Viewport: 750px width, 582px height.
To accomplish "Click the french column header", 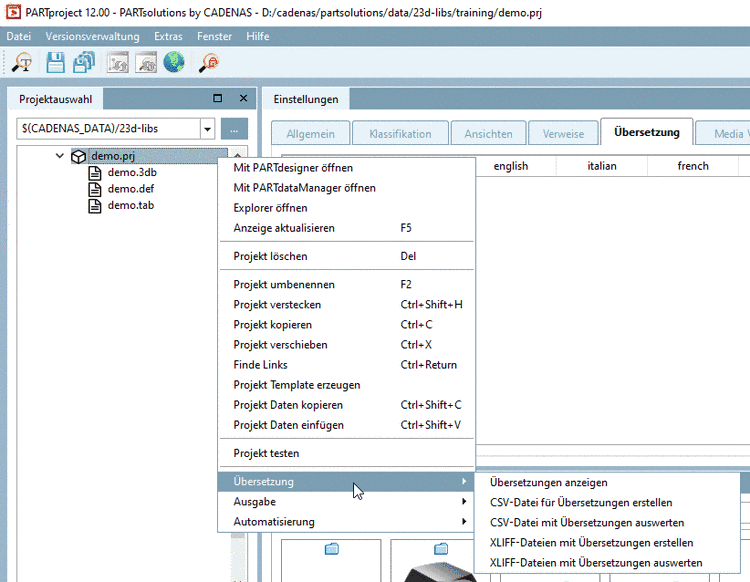I will [x=693, y=166].
